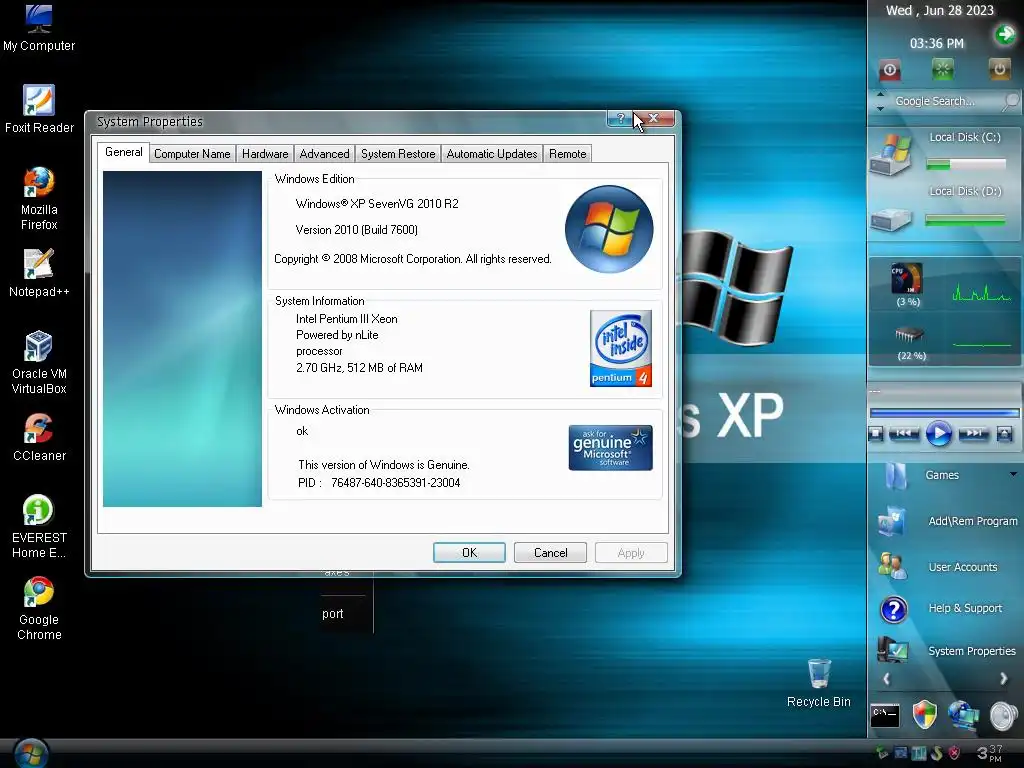
Task: Open the Command Prompt icon in sidebar
Action: [x=885, y=715]
